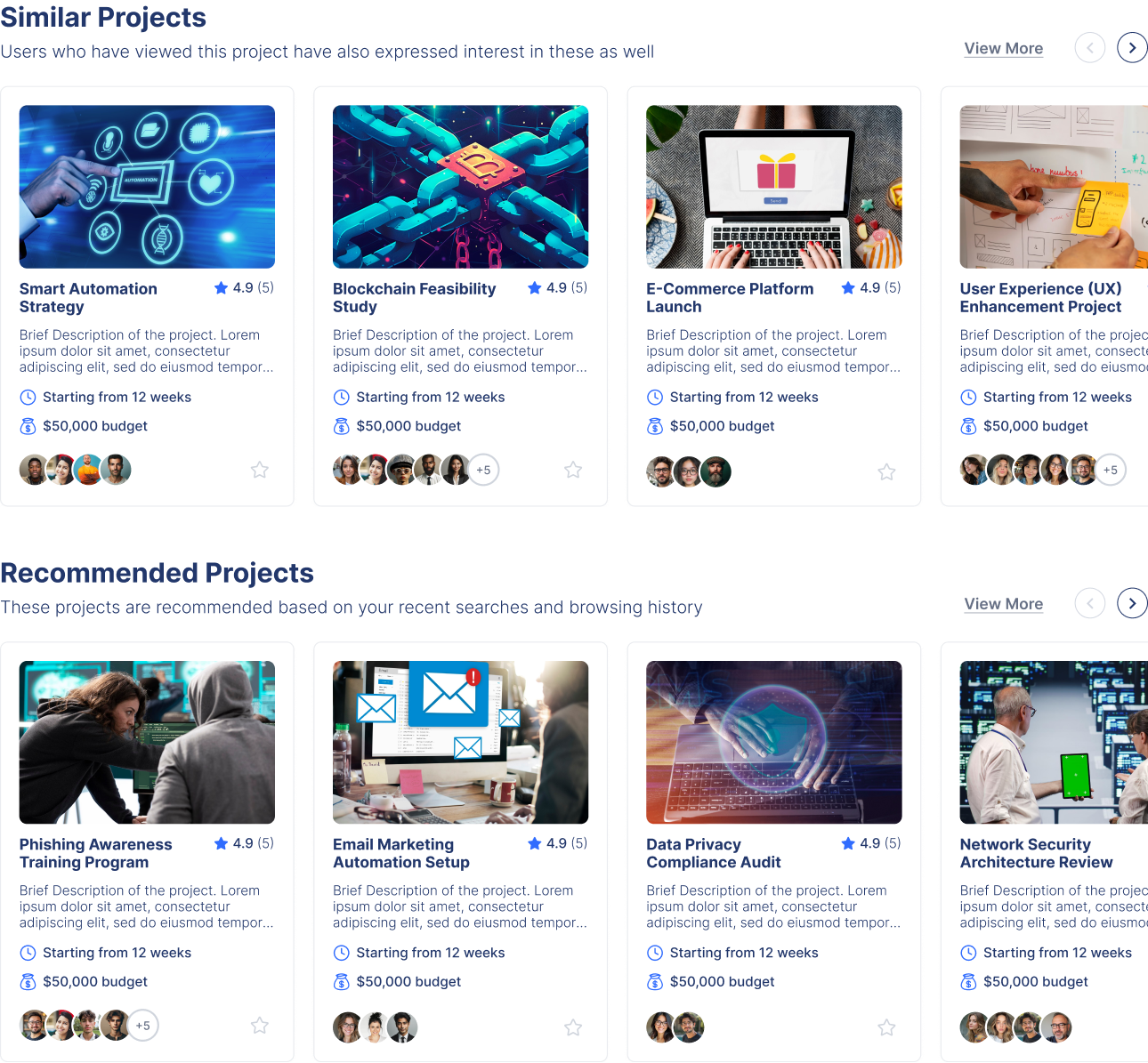Click clock icon on Smart Automation Strategy
Image resolution: width=1148 pixels, height=1063 pixels.
28,398
